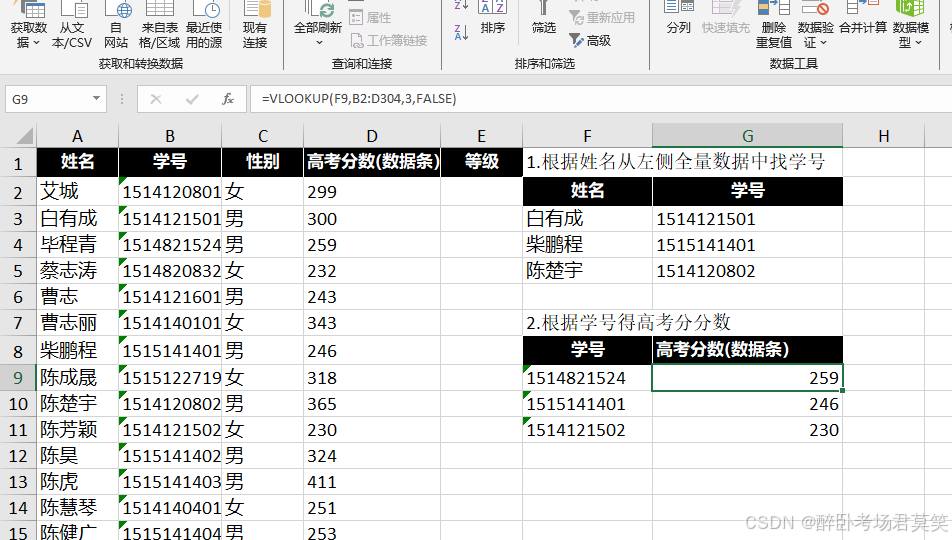Open 属性 properties in queries group
The width and height of the screenshot is (952, 540).
click(371, 18)
